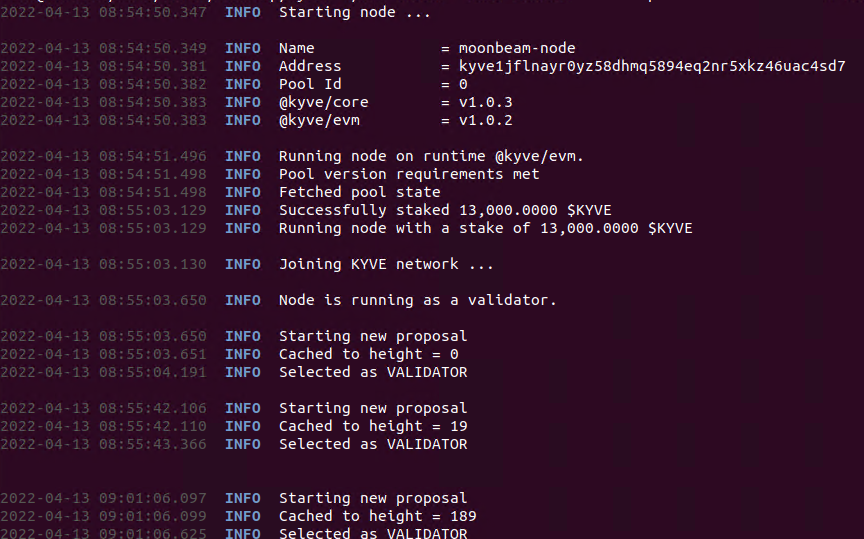Click the kyve wallet address text

652,66
